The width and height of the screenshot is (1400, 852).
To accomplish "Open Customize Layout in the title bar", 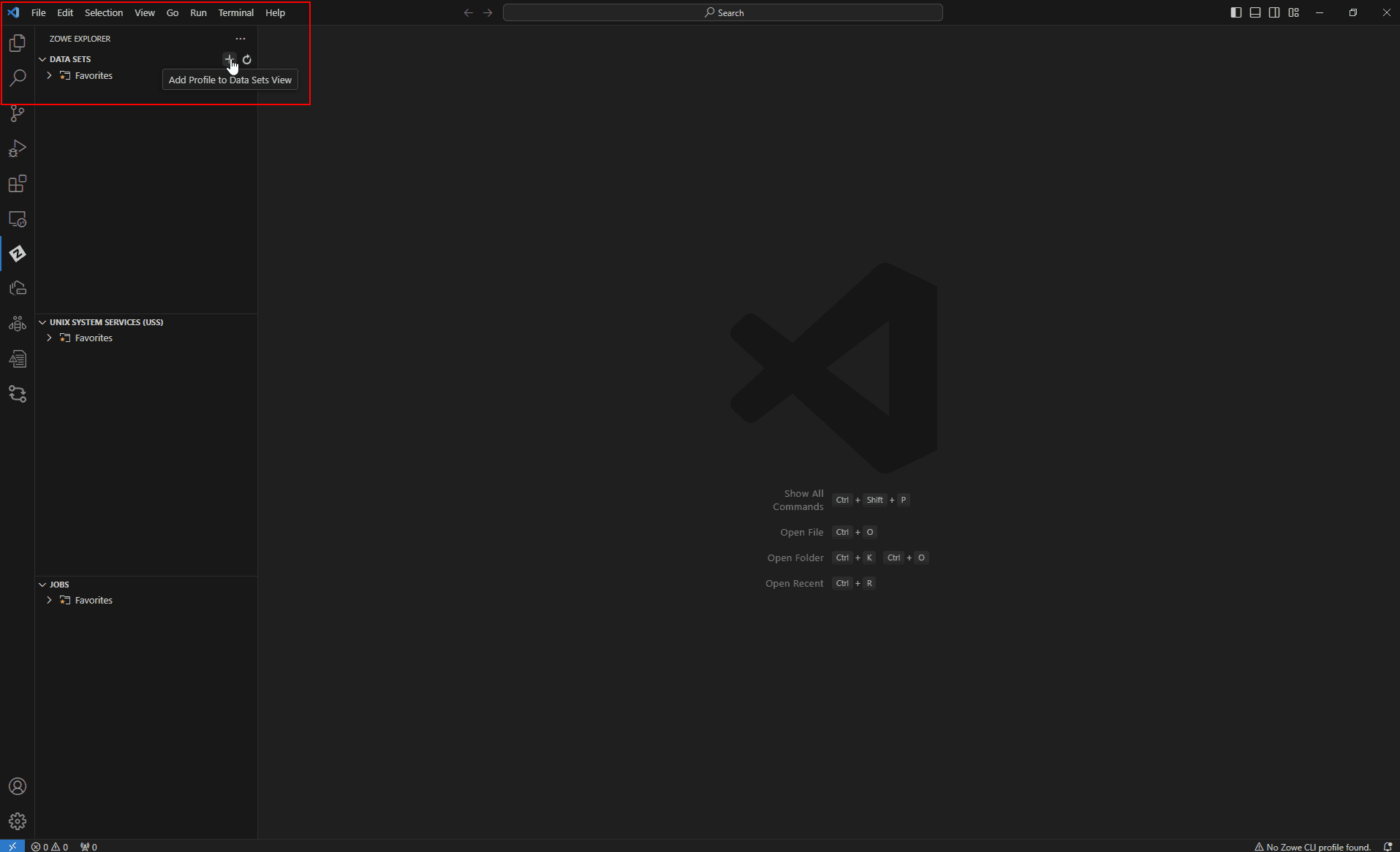I will click(x=1294, y=12).
